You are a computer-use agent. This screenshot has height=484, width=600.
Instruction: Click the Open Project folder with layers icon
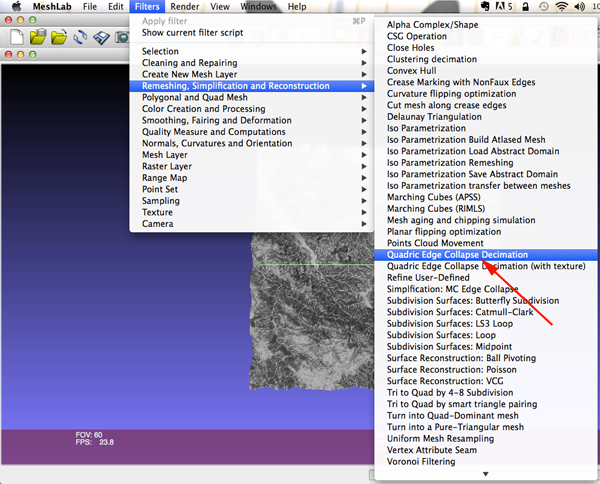(38, 37)
